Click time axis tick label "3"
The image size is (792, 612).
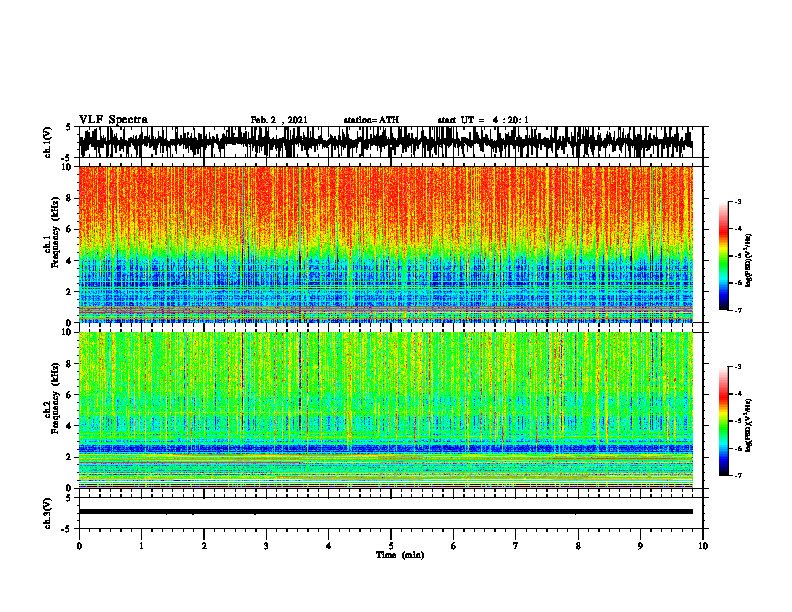(x=266, y=546)
